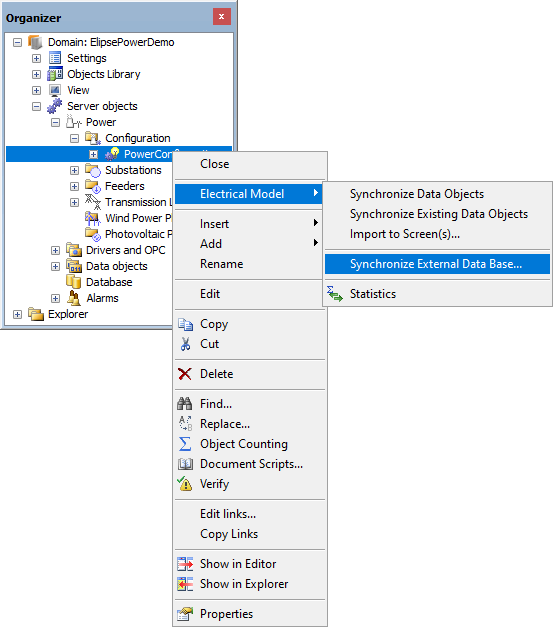The width and height of the screenshot is (553, 627).
Task: Select the Database tree label
Action: [x=109, y=282]
